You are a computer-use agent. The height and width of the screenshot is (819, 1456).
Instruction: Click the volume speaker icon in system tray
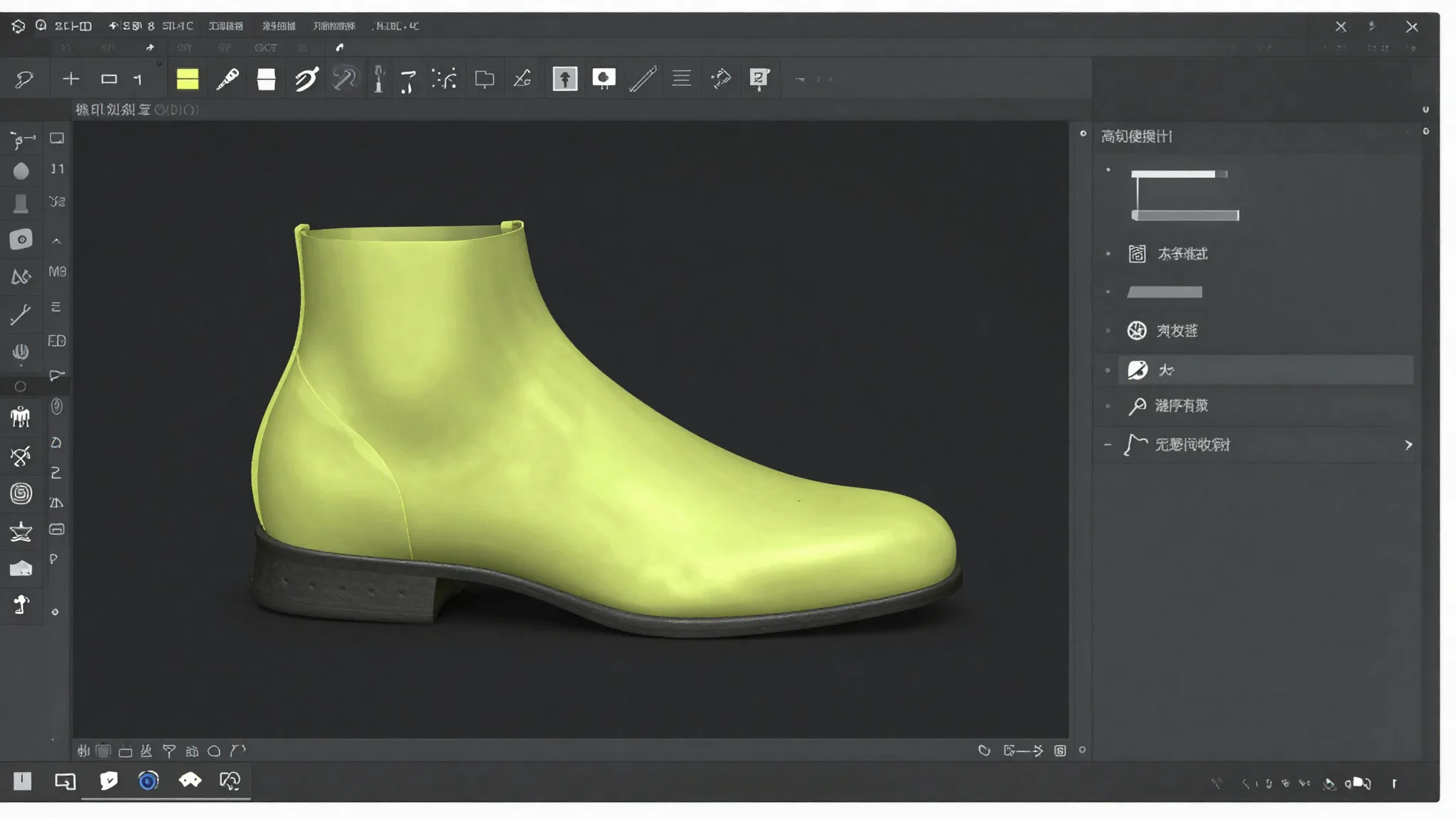pyautogui.click(x=1359, y=783)
